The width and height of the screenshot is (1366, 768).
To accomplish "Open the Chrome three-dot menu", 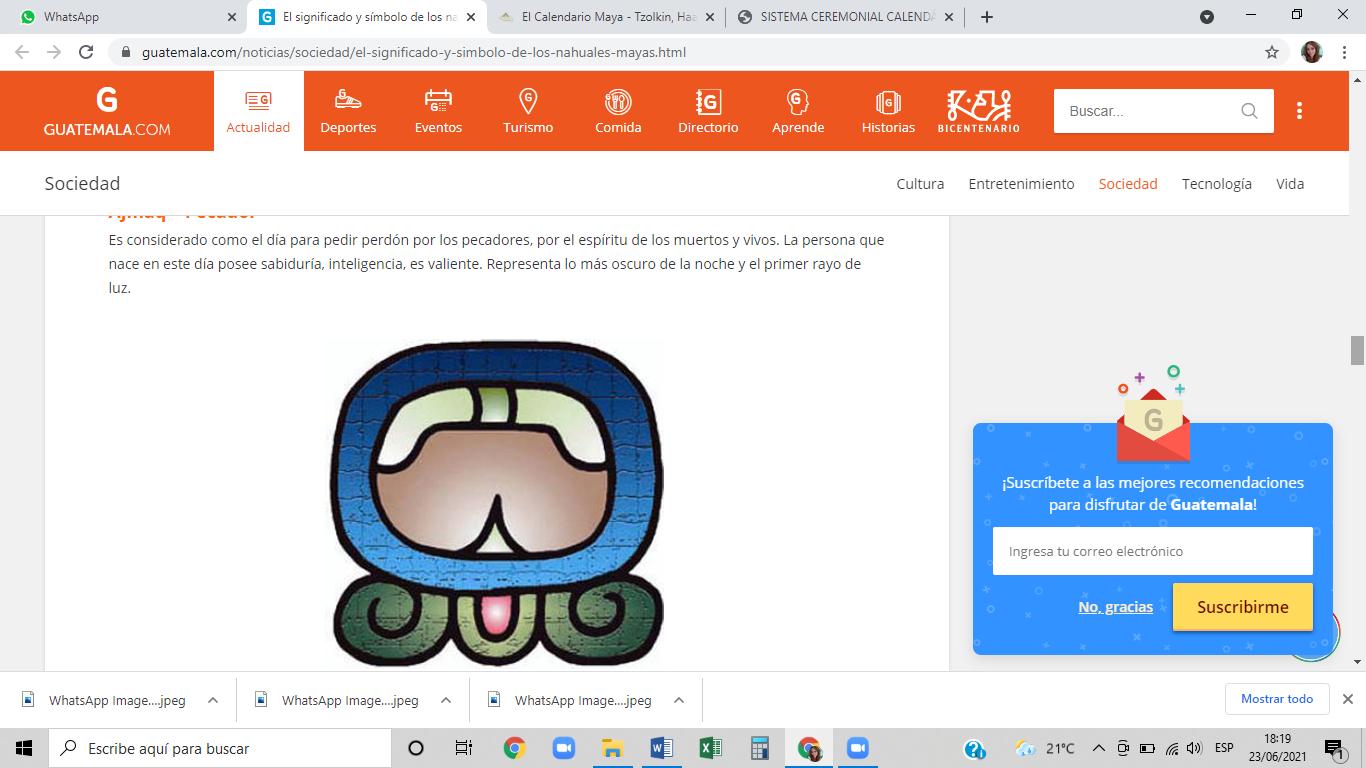I will pos(1344,52).
